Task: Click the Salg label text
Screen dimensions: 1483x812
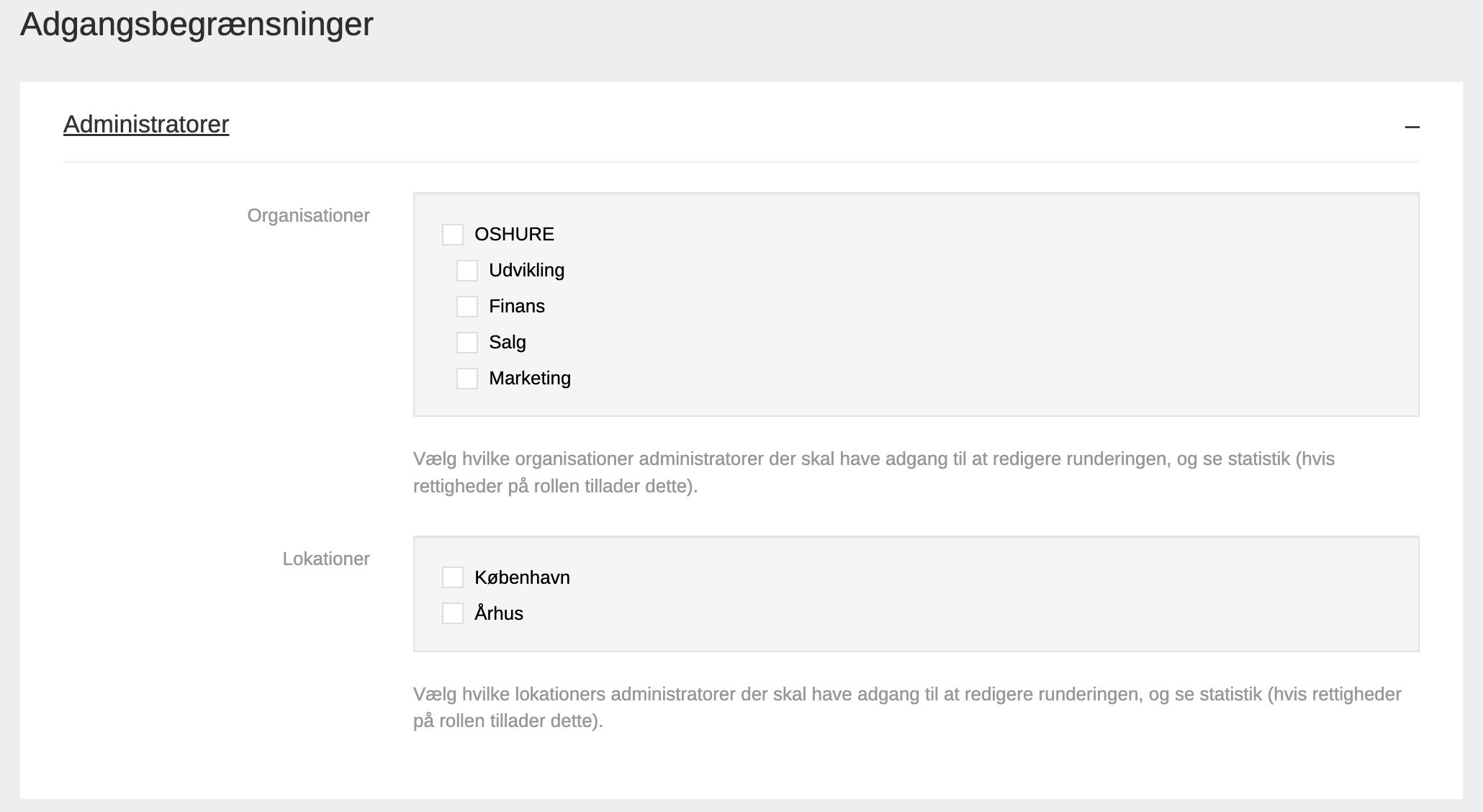Action: click(x=507, y=343)
